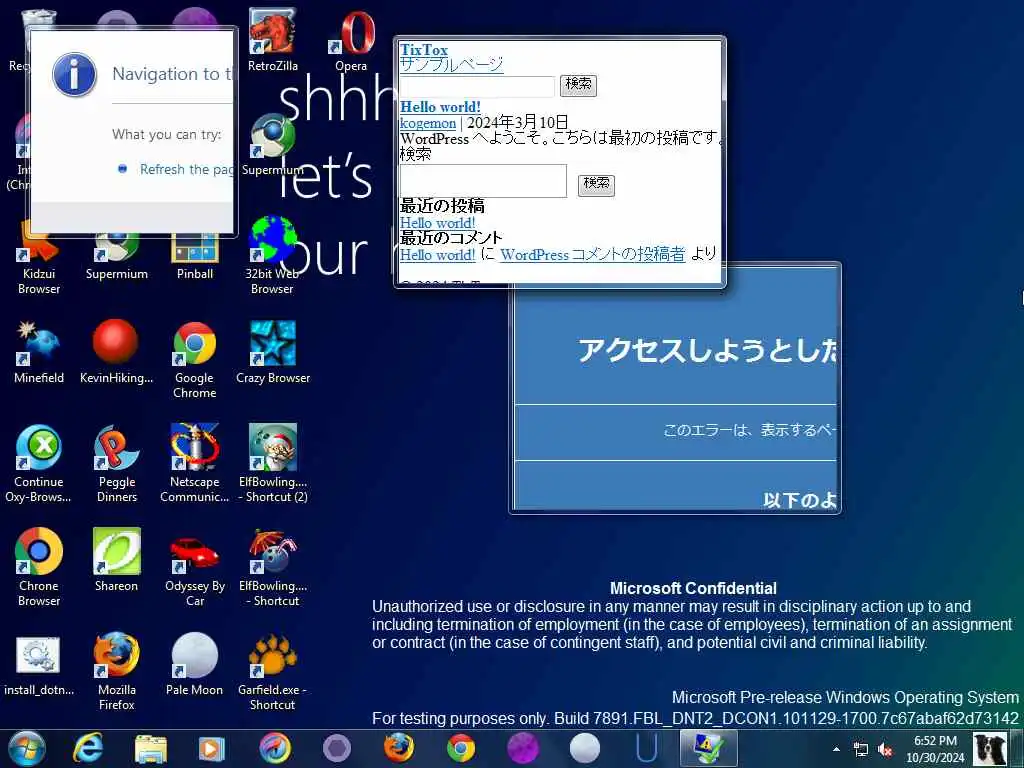This screenshot has width=1024, height=768.
Task: Open the network status tray icon
Action: pos(861,749)
